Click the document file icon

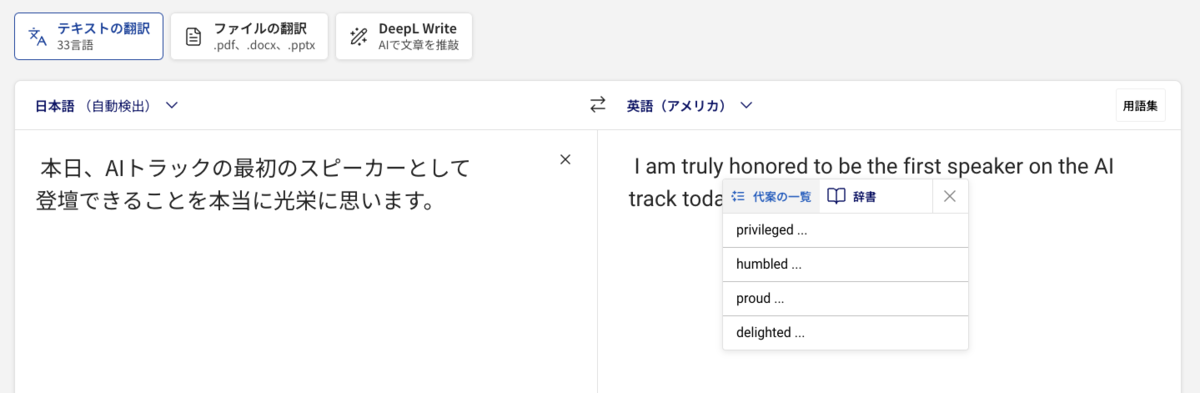click(194, 37)
